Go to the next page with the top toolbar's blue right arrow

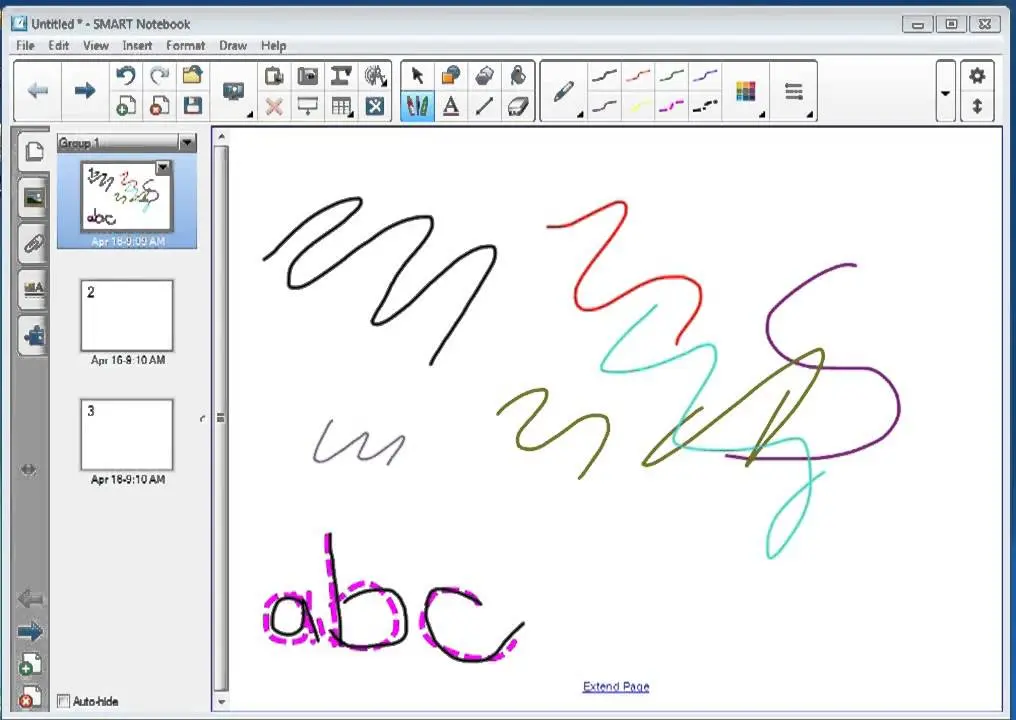(85, 91)
